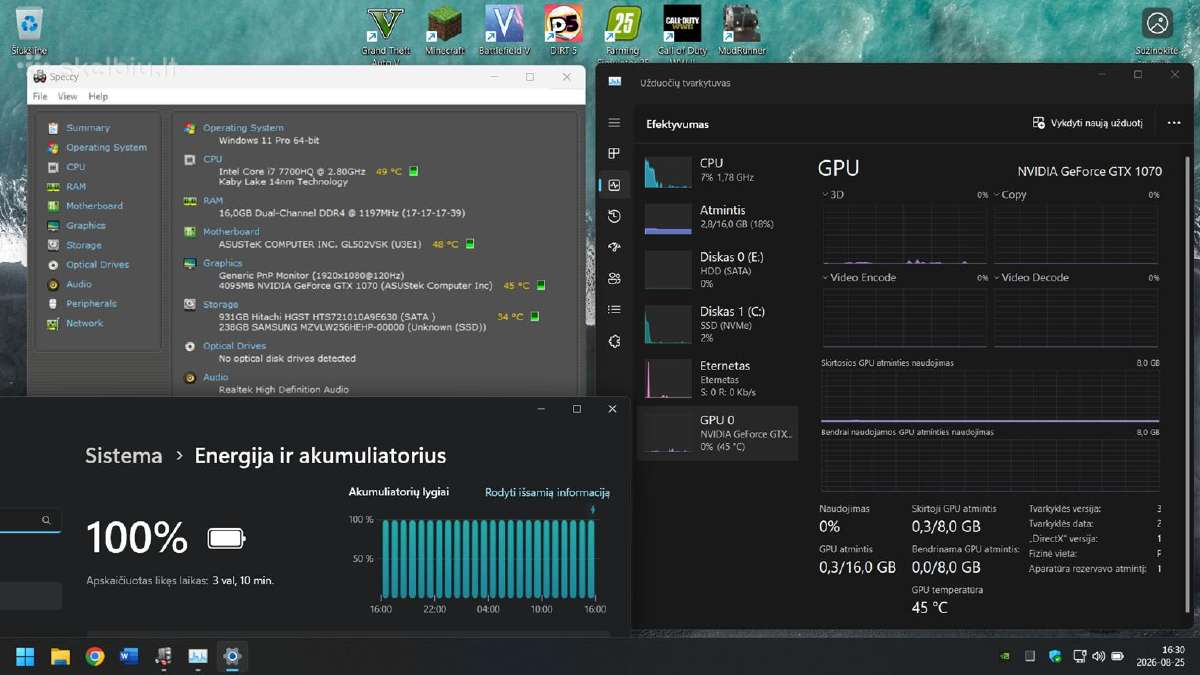This screenshot has height=675, width=1200.
Task: Select MudRunner desktop shortcut
Action: pos(742,30)
